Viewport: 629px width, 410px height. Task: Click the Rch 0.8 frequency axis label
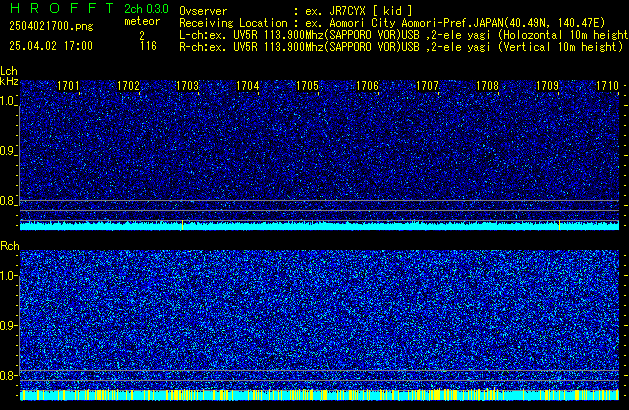pos(8,375)
